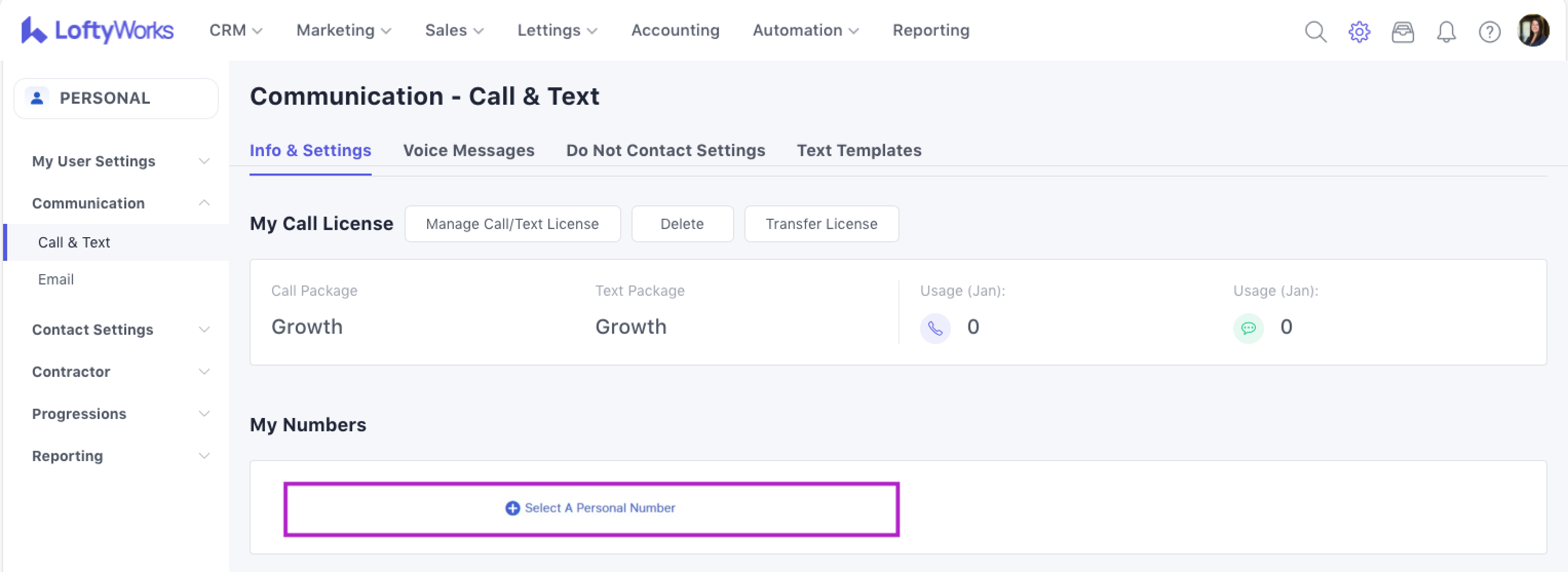Click Select A Personal Number link
The height and width of the screenshot is (572, 1568).
(590, 508)
